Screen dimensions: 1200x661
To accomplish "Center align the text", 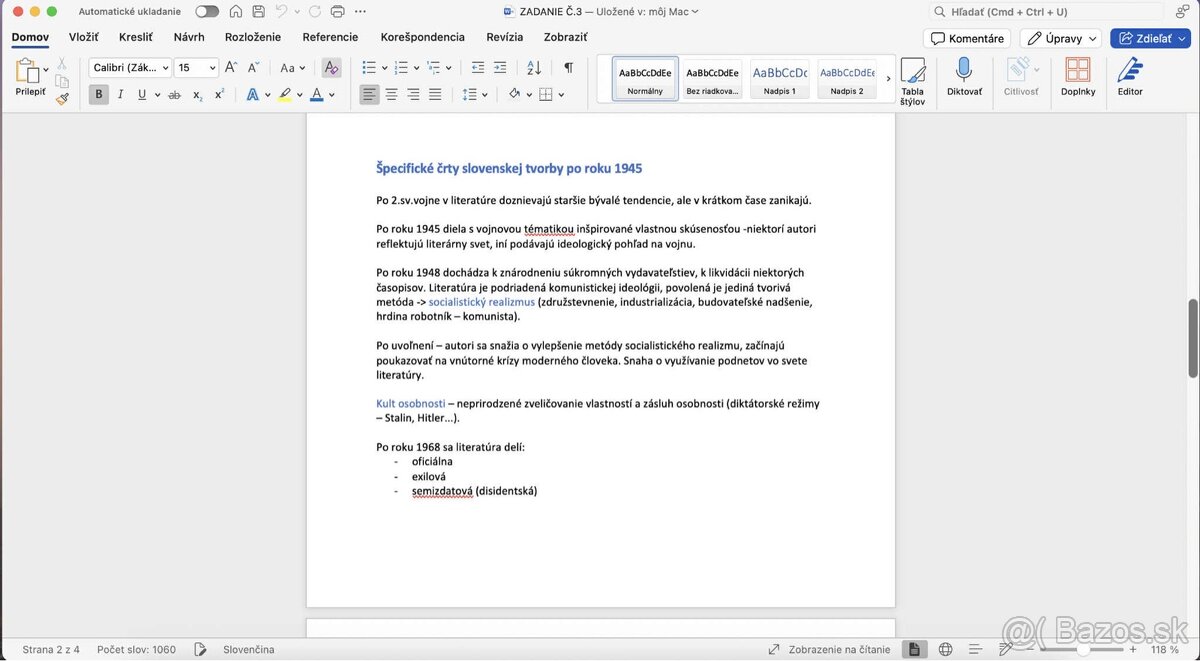I will (x=391, y=95).
